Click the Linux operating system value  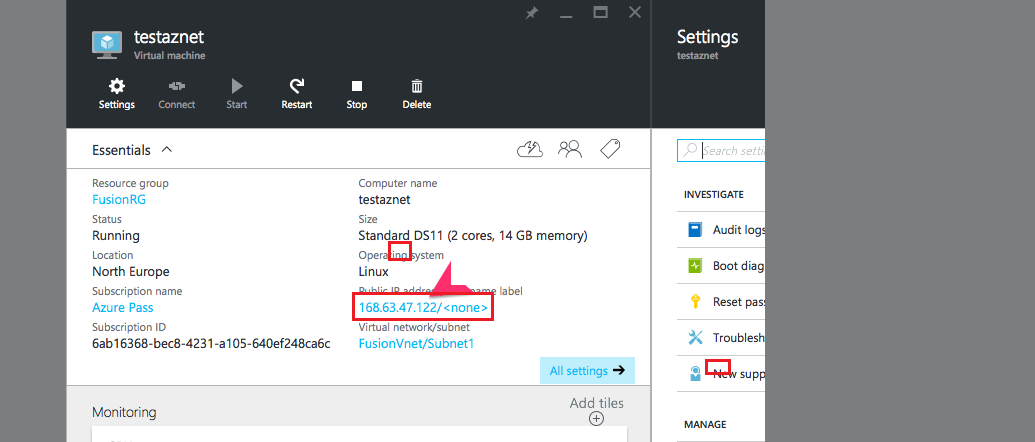373,272
